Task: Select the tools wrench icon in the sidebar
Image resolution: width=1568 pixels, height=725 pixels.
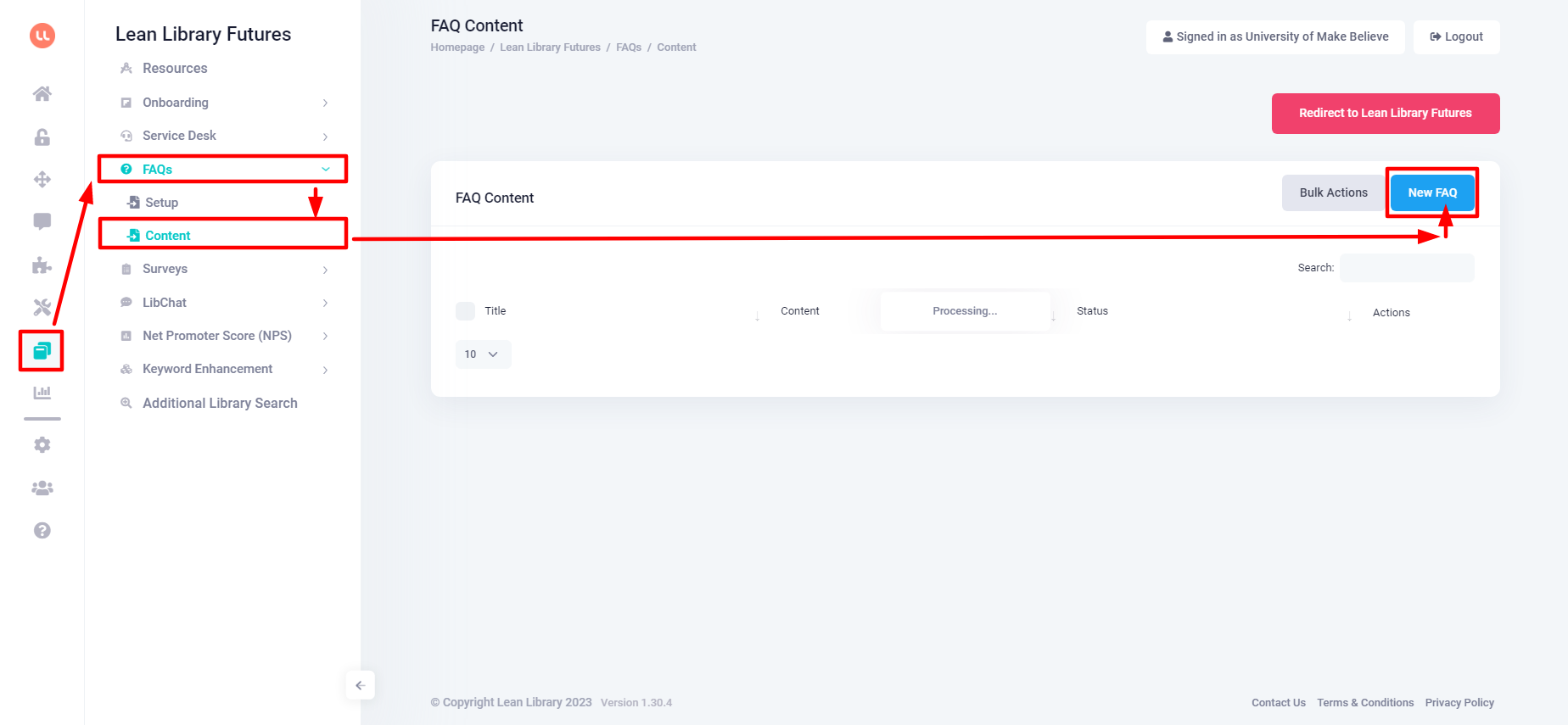Action: coord(42,307)
